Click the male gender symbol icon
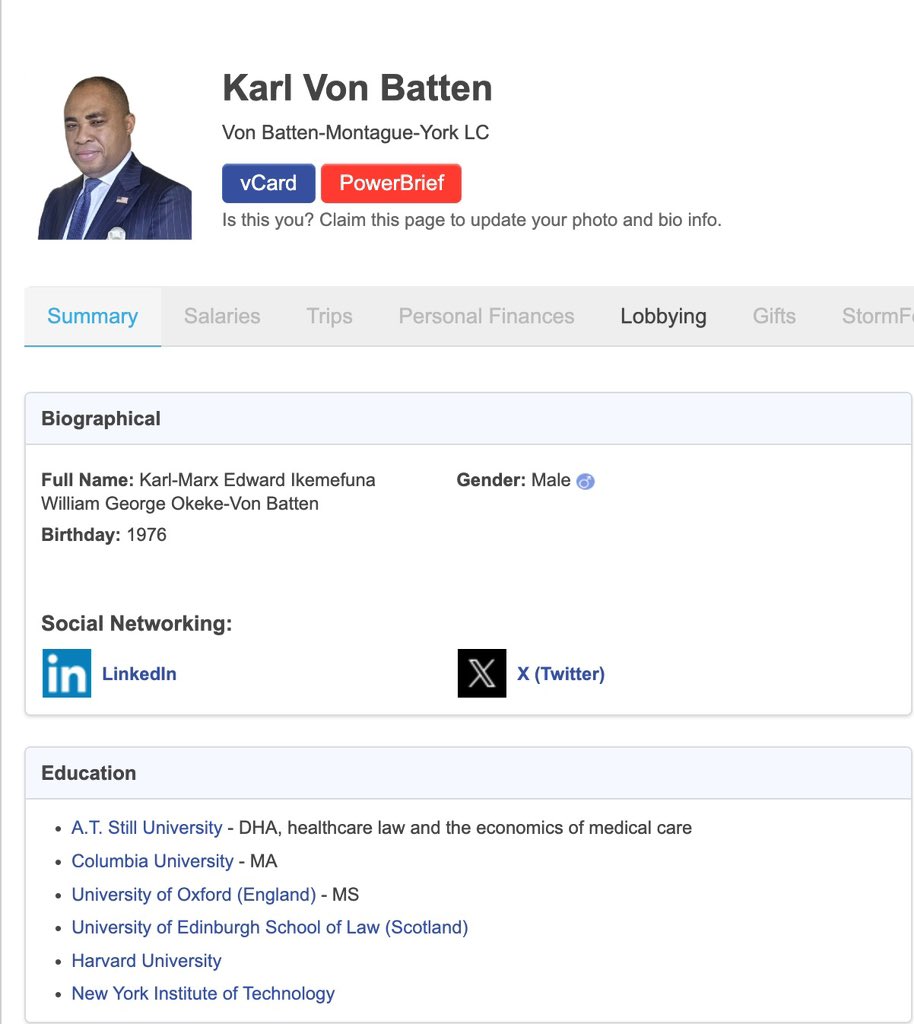Viewport: 914px width, 1024px height. (x=586, y=481)
